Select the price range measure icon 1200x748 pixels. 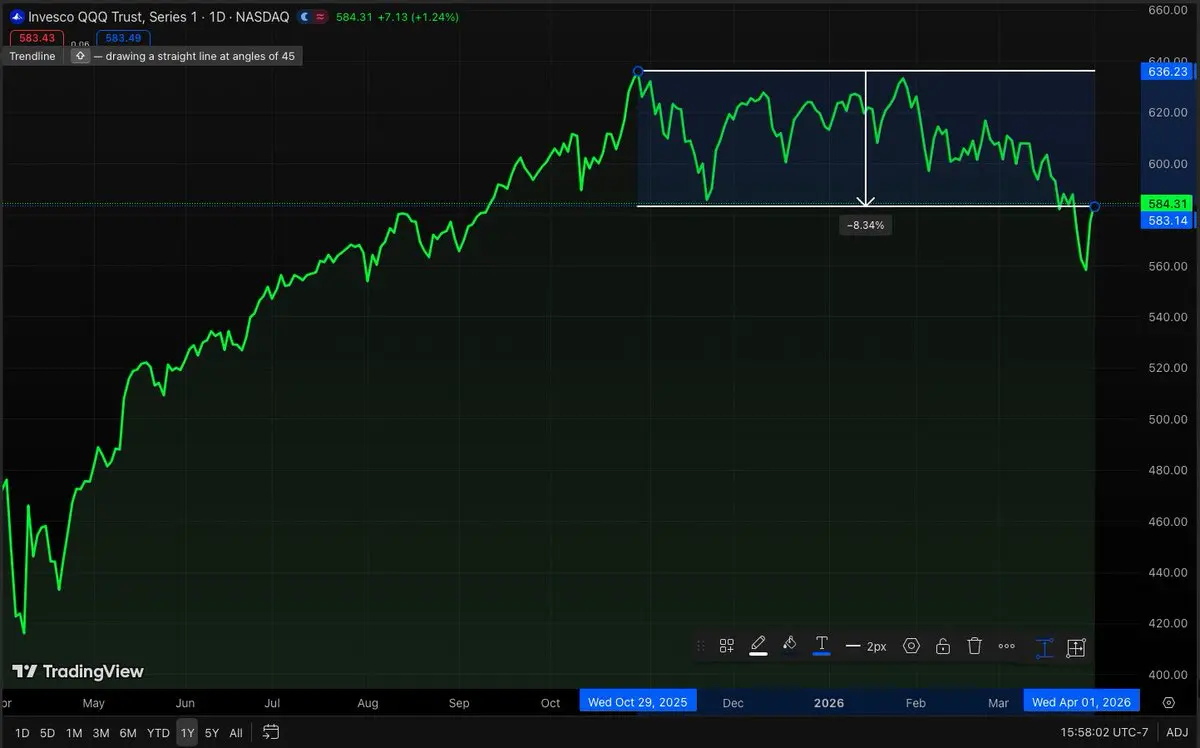coord(1043,647)
